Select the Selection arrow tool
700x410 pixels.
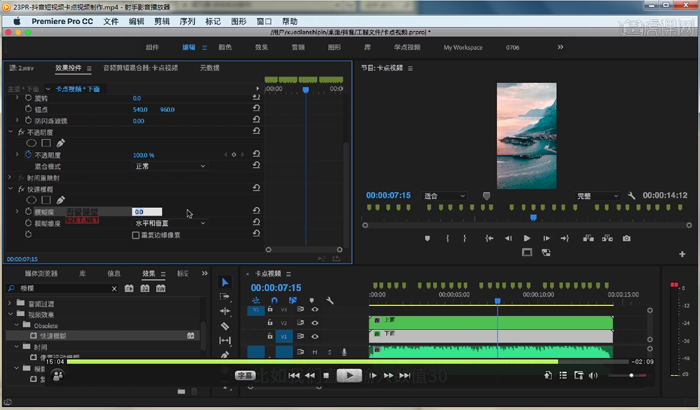[225, 282]
